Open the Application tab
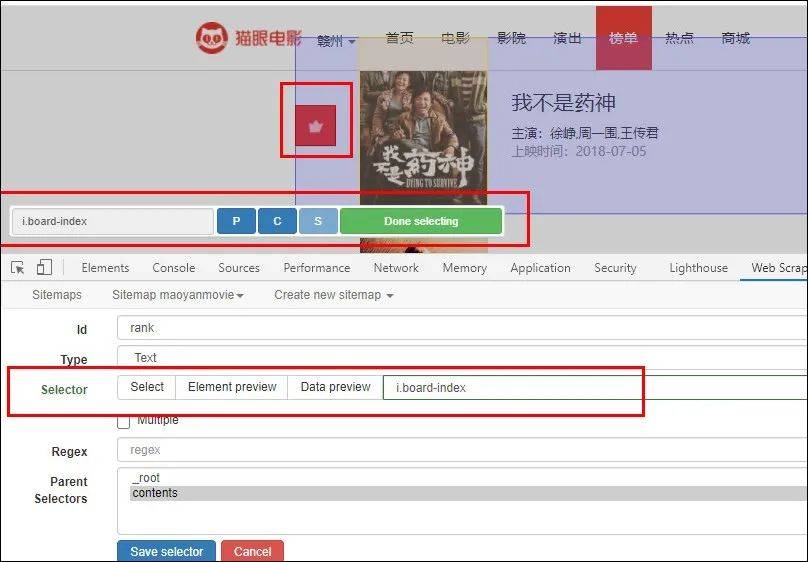808x562 pixels. click(x=540, y=268)
